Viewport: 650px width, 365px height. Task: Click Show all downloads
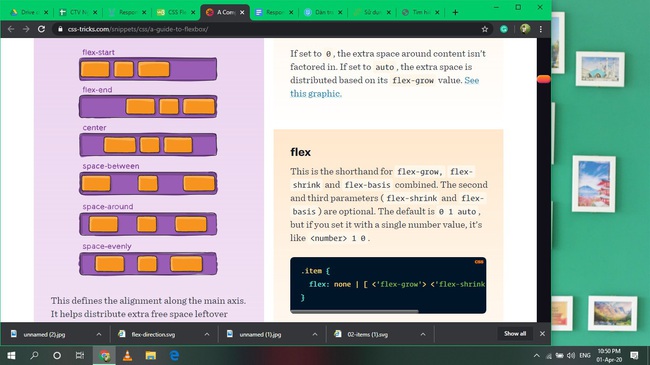point(515,333)
